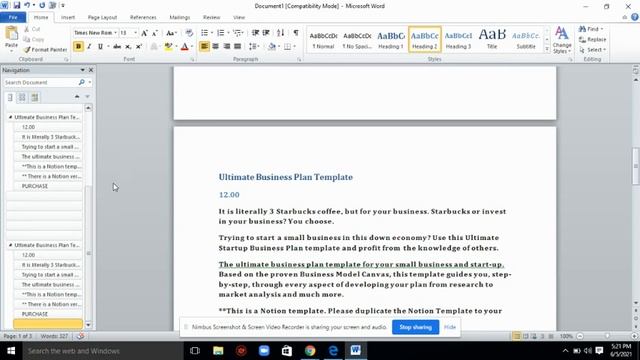Switch to the Insert tab
640x360 pixels.
pos(68,17)
